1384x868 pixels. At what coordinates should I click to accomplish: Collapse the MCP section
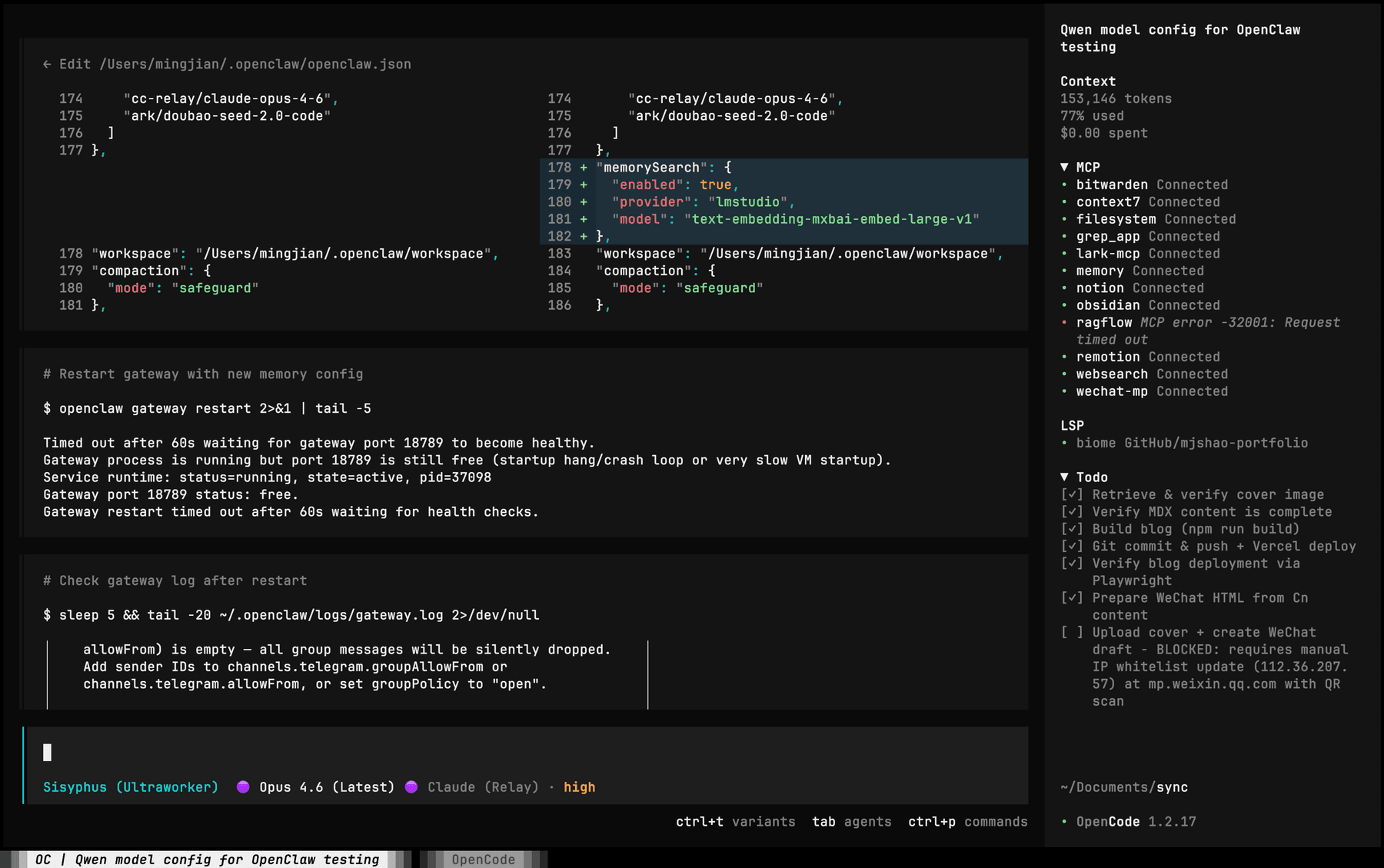click(1065, 168)
